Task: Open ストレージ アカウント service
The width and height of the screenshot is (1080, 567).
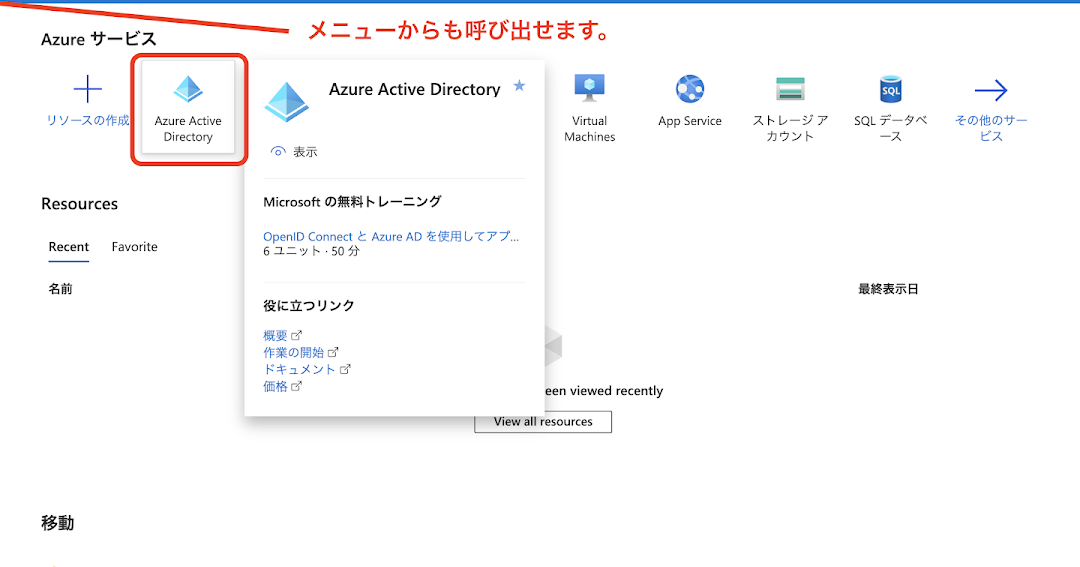Action: [x=790, y=108]
